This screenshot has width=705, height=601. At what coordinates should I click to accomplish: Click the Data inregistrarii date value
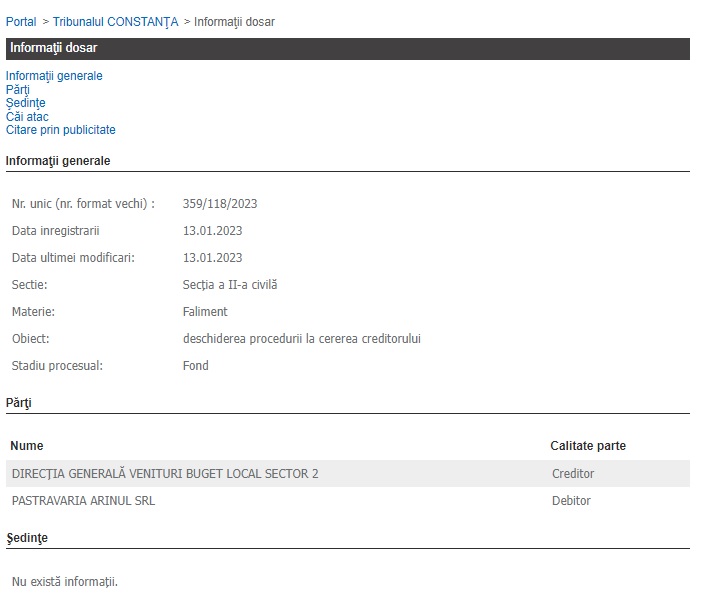tap(212, 231)
